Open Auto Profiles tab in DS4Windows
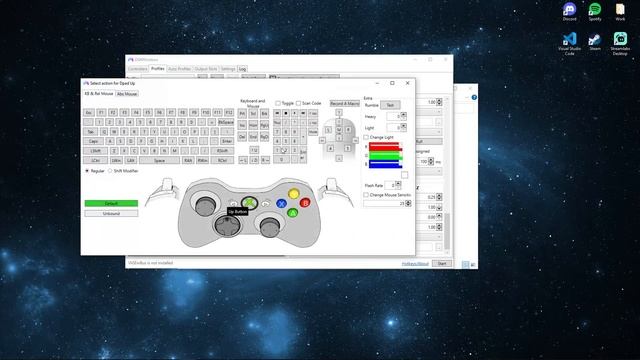The width and height of the screenshot is (640, 360). click(x=180, y=69)
